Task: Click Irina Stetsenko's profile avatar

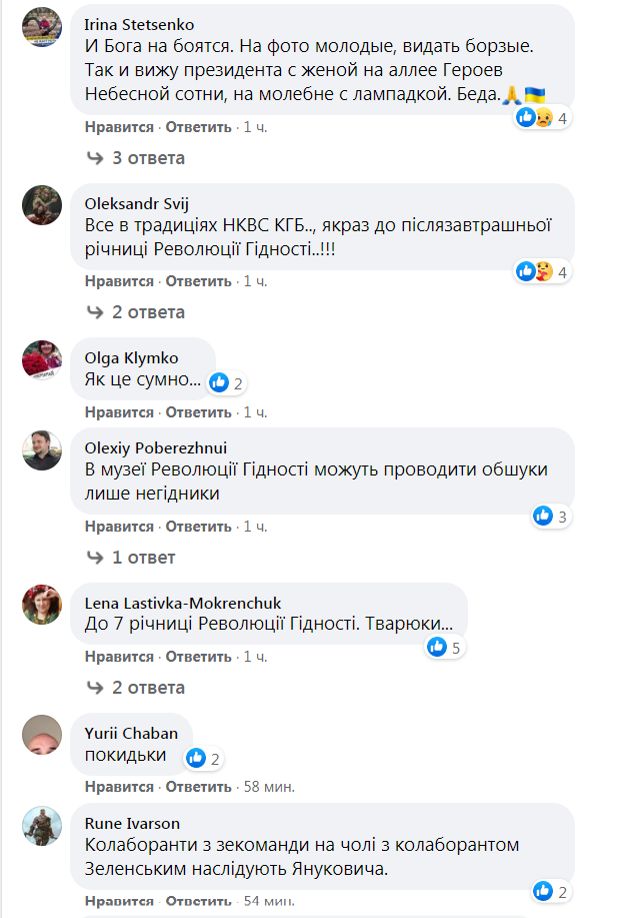Action: click(x=42, y=28)
